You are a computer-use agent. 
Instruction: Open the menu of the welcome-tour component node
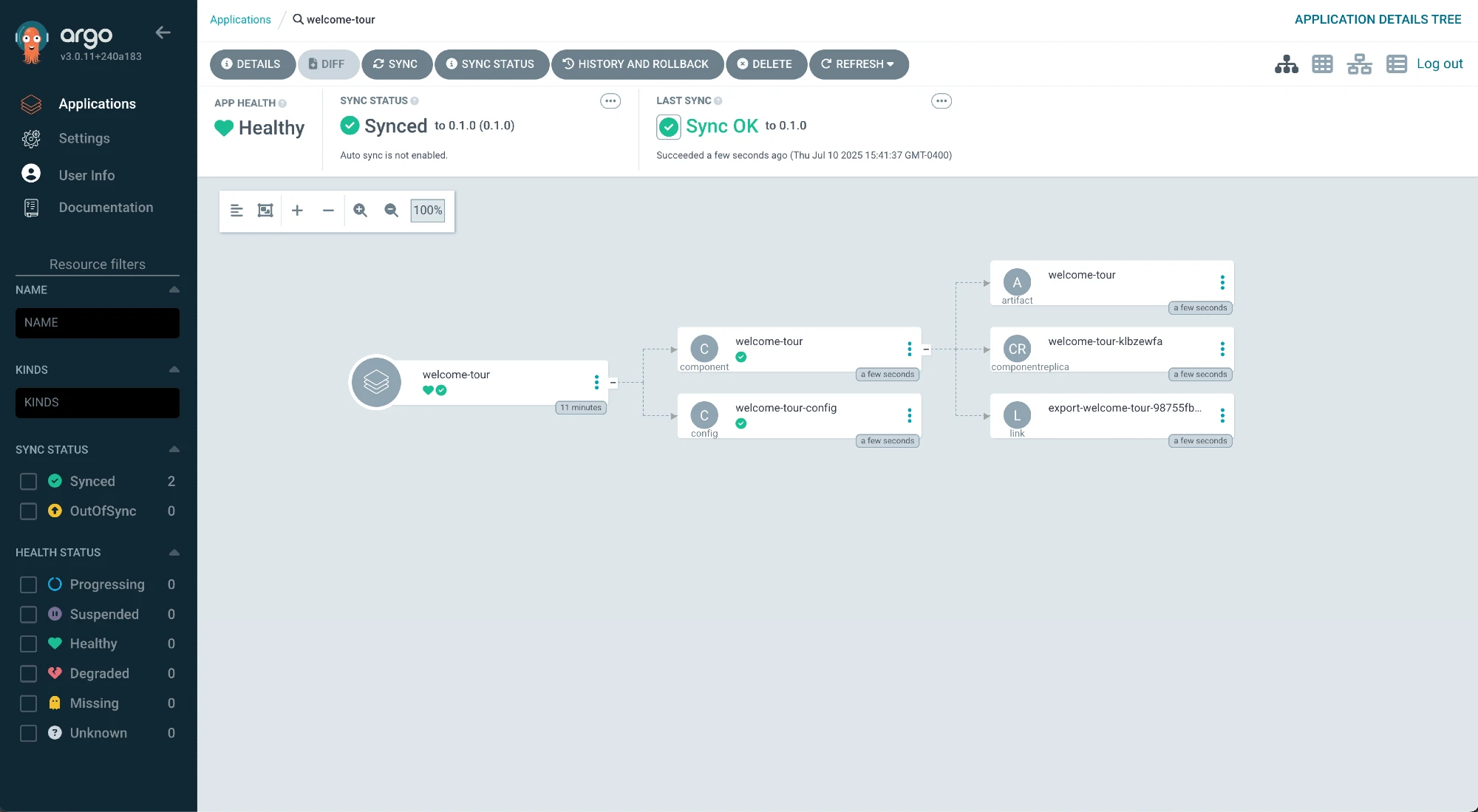click(x=909, y=349)
